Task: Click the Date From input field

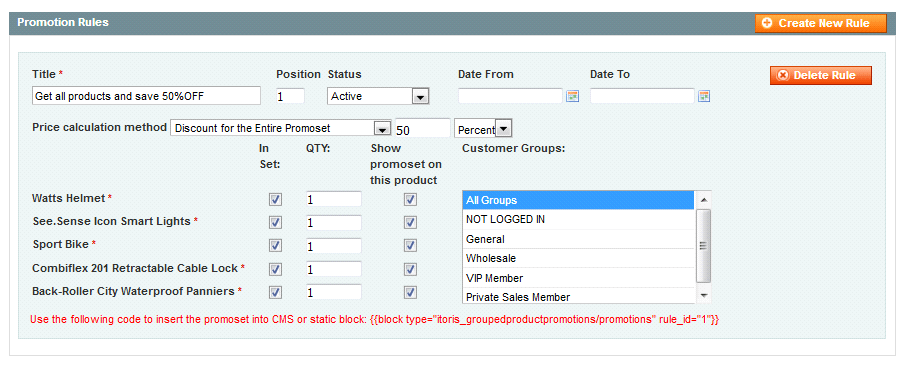Action: (511, 96)
